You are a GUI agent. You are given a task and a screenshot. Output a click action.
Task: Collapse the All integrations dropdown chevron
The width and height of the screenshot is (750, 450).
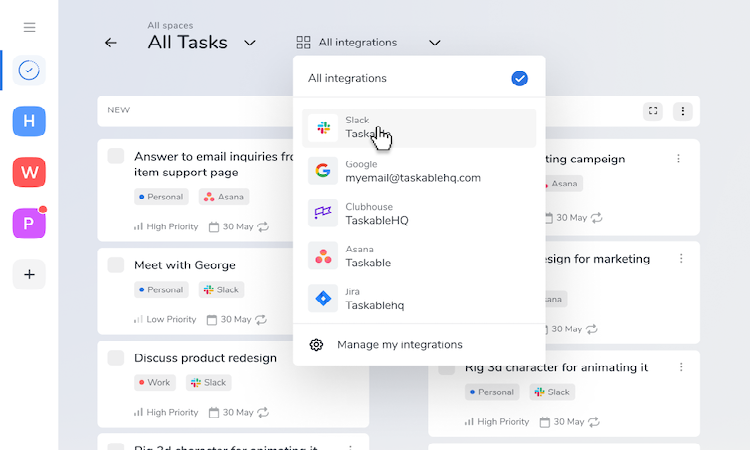tap(434, 43)
